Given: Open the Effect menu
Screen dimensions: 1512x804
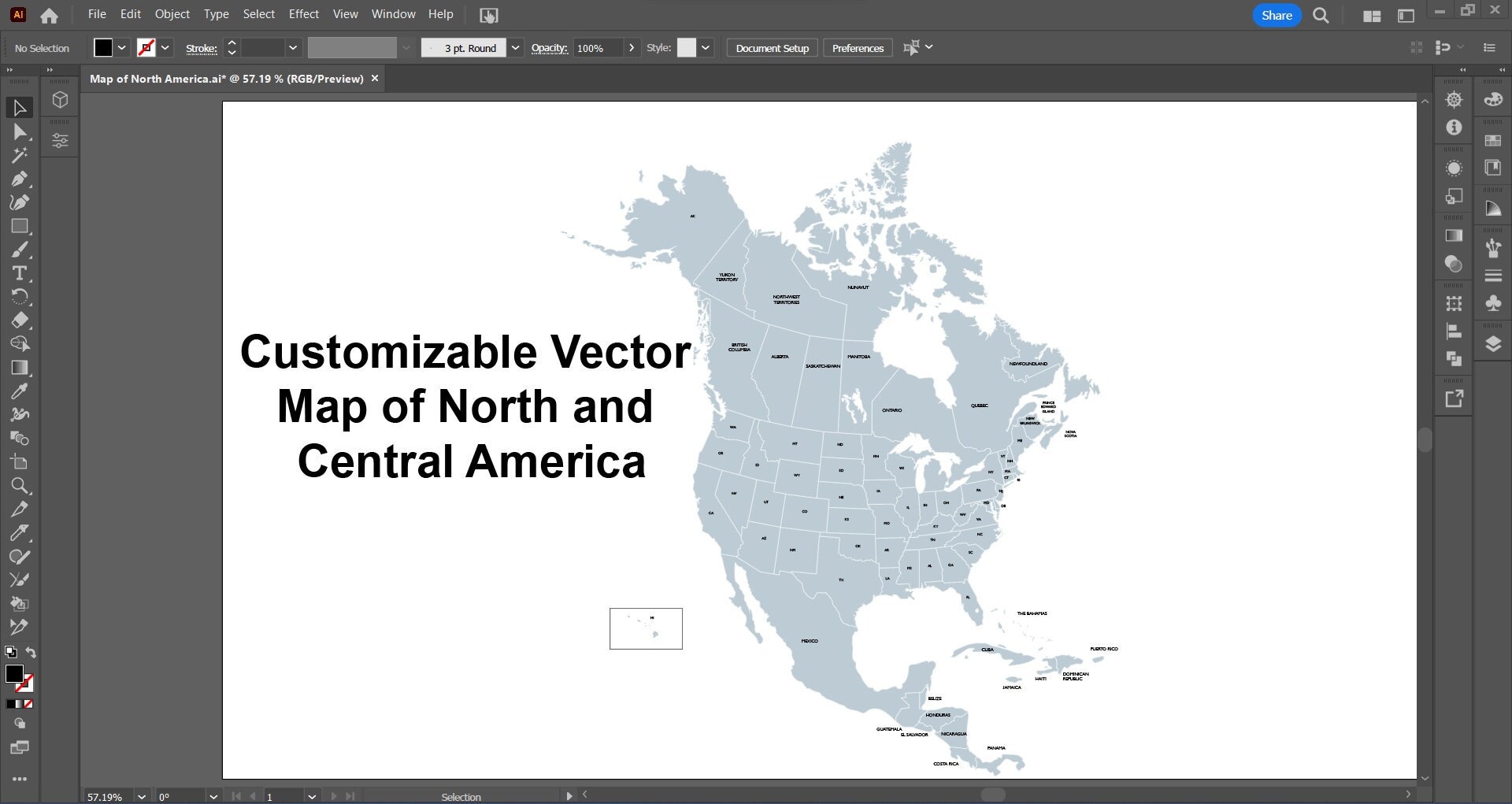Looking at the screenshot, I should (304, 13).
